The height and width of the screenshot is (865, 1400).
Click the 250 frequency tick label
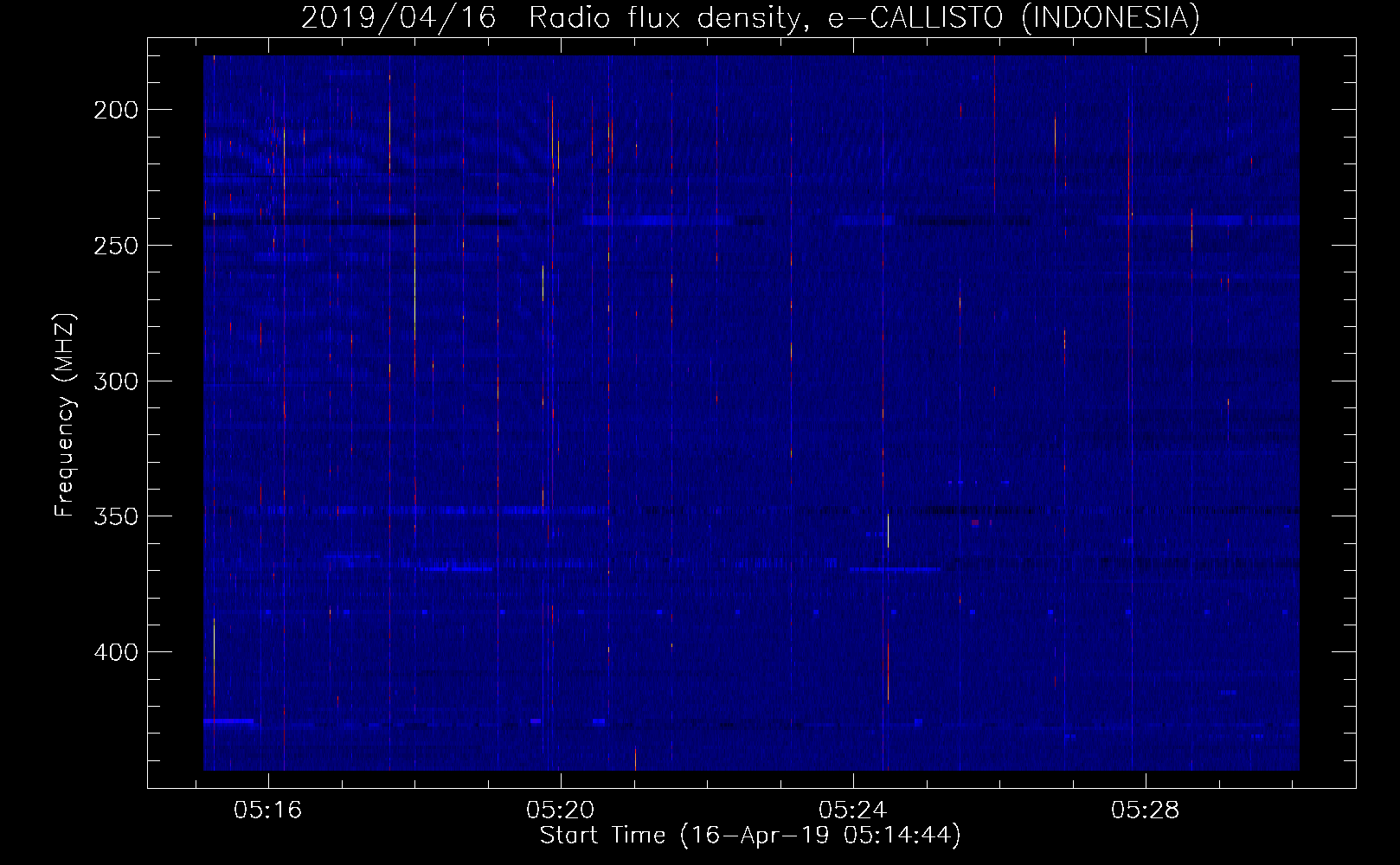[116, 246]
